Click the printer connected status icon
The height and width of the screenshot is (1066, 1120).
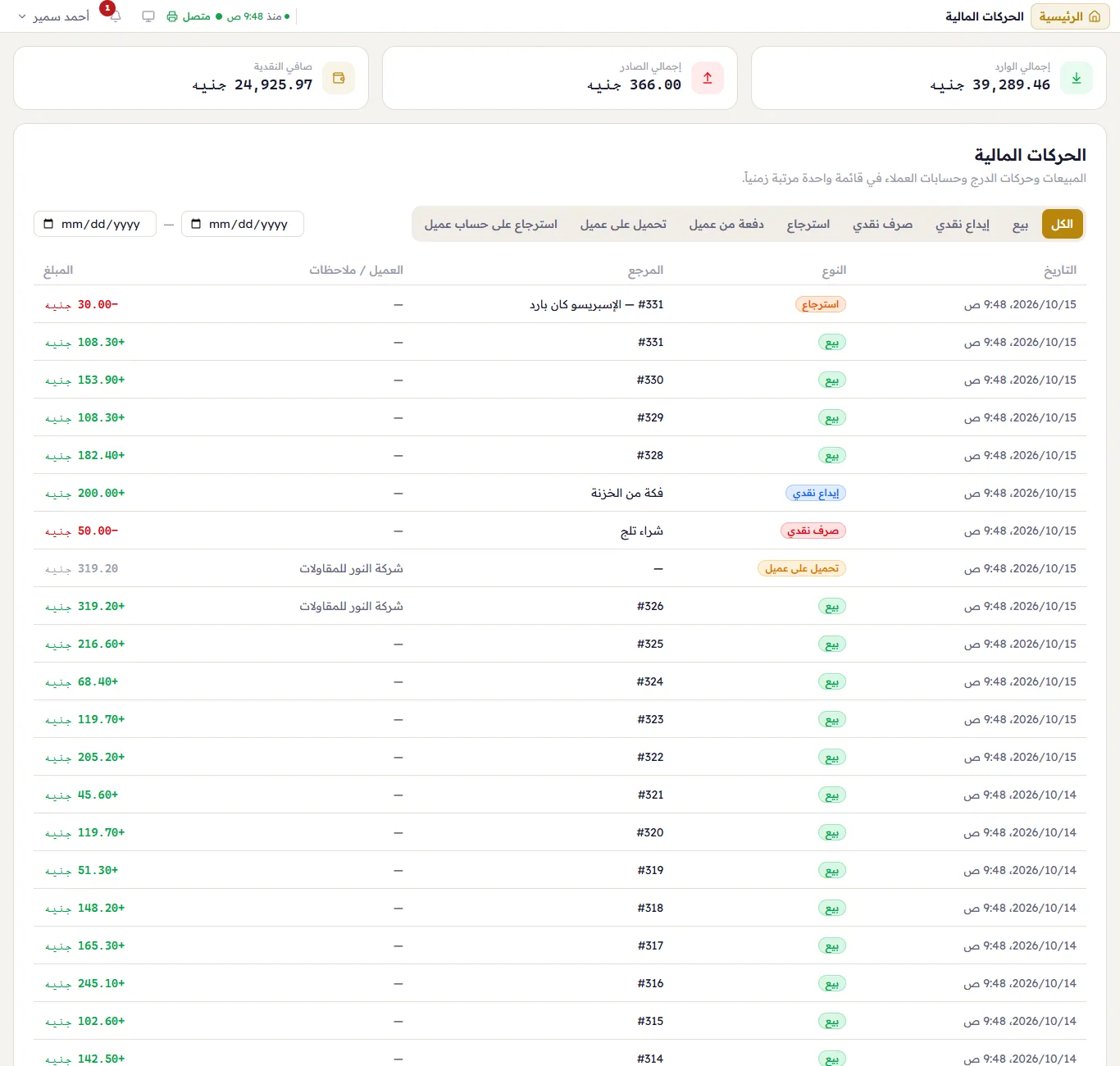click(172, 16)
